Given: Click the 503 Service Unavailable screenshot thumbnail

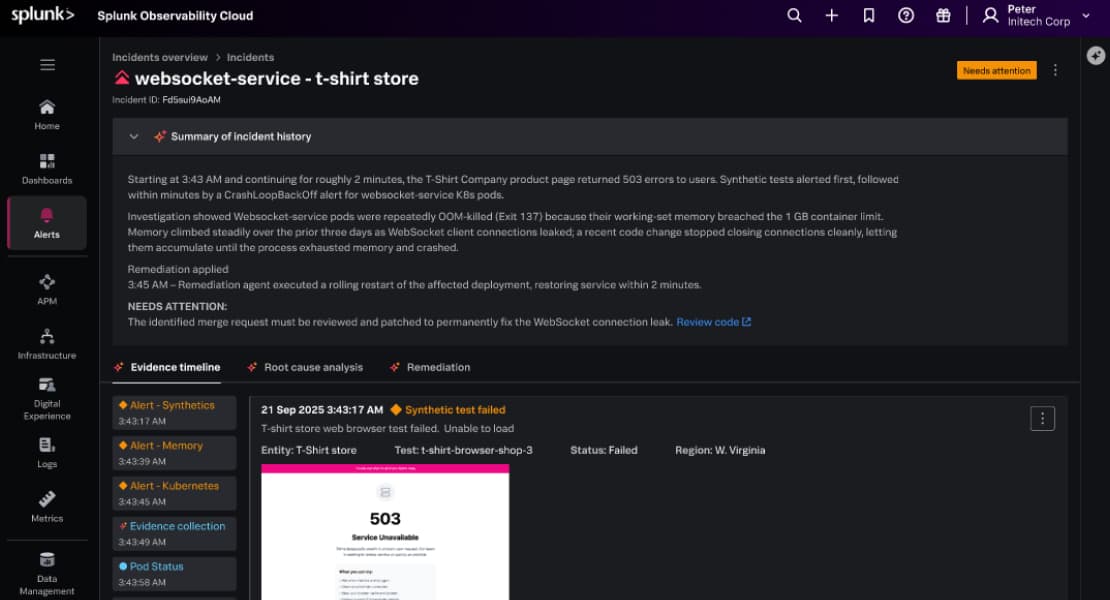Looking at the screenshot, I should pos(385,530).
